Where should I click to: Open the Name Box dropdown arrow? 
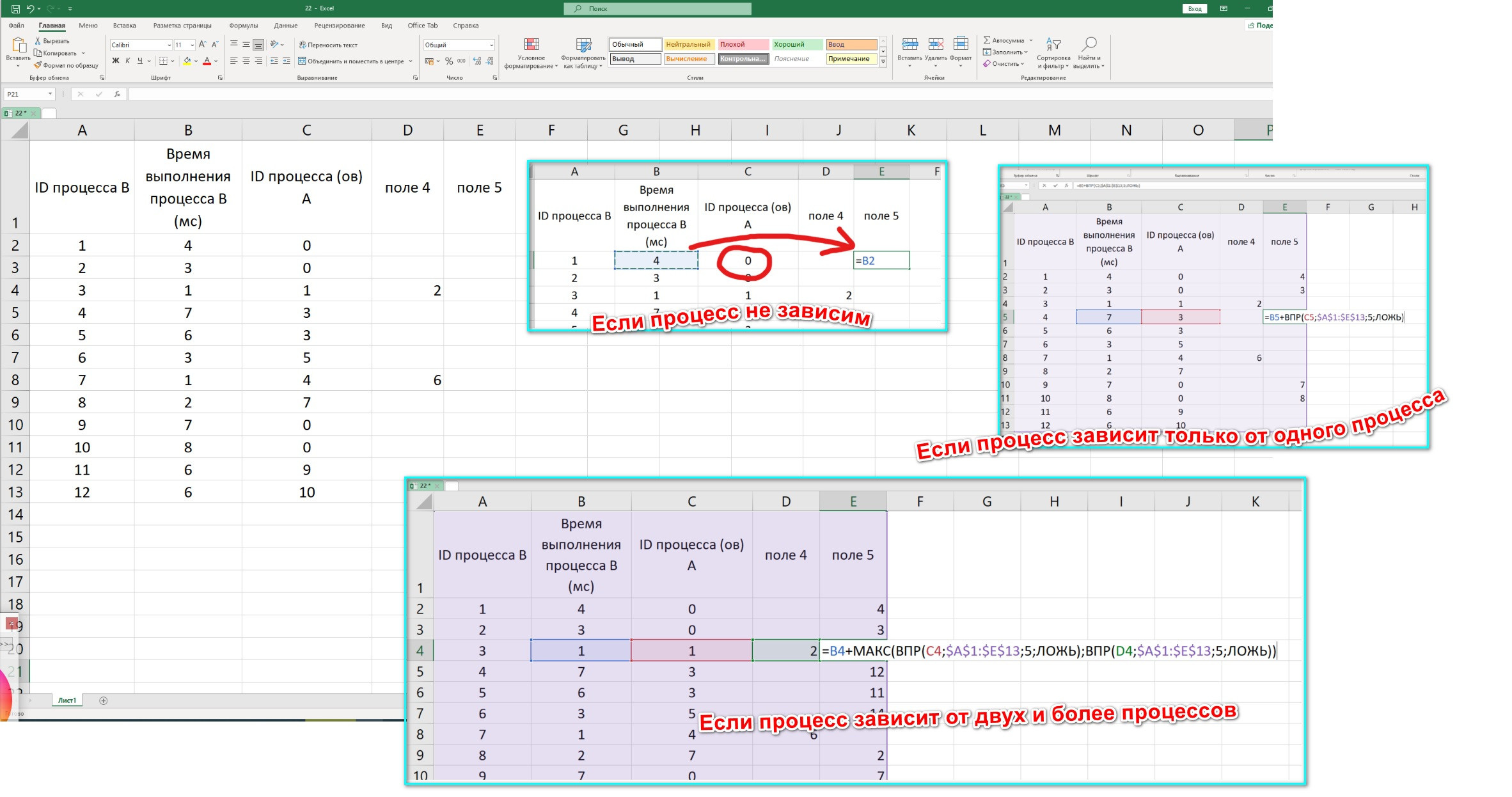[50, 94]
